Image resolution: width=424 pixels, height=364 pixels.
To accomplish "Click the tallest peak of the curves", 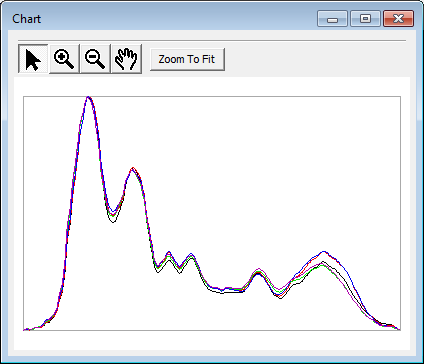I will pyautogui.click(x=89, y=97).
